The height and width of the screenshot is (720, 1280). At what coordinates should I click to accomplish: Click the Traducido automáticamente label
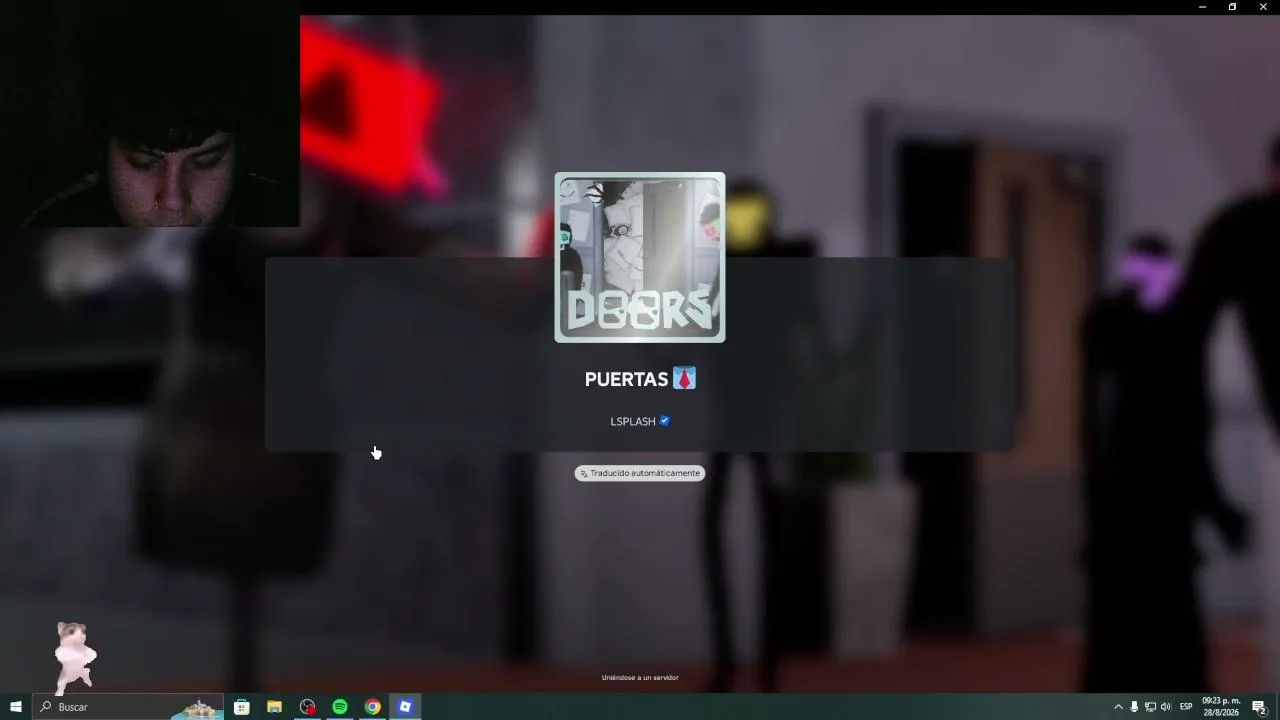(x=640, y=473)
